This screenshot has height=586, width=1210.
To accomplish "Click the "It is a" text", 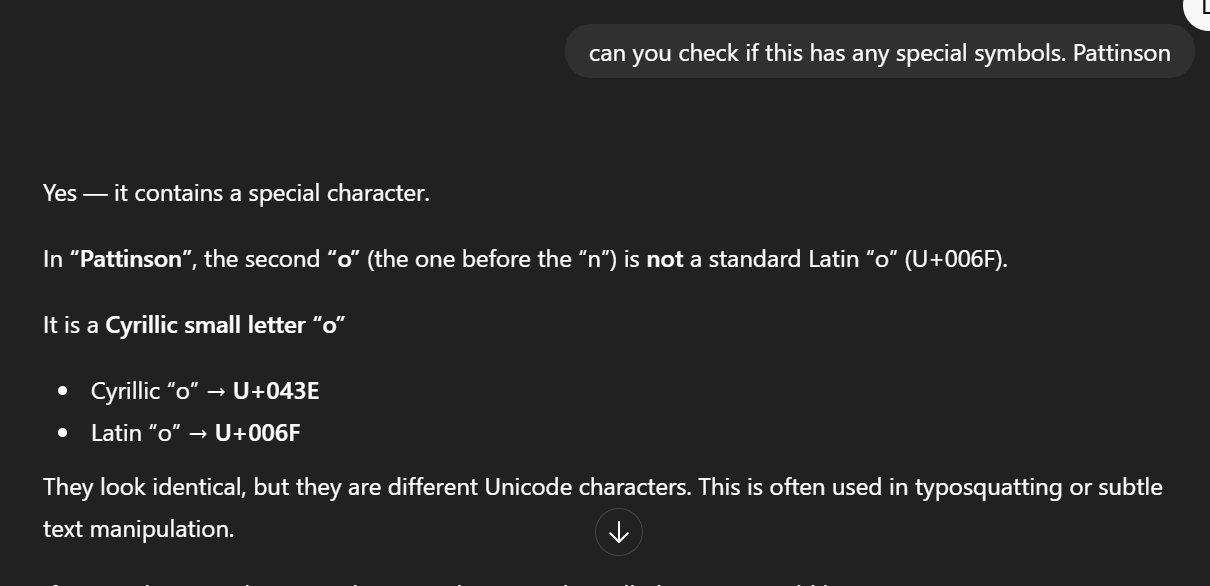I will (x=70, y=325).
